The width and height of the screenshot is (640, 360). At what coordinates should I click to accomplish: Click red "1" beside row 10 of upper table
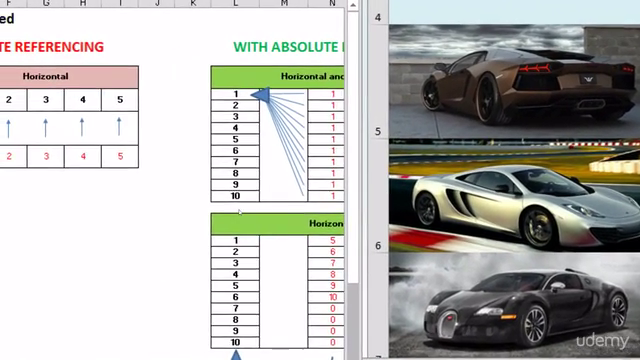[327, 196]
